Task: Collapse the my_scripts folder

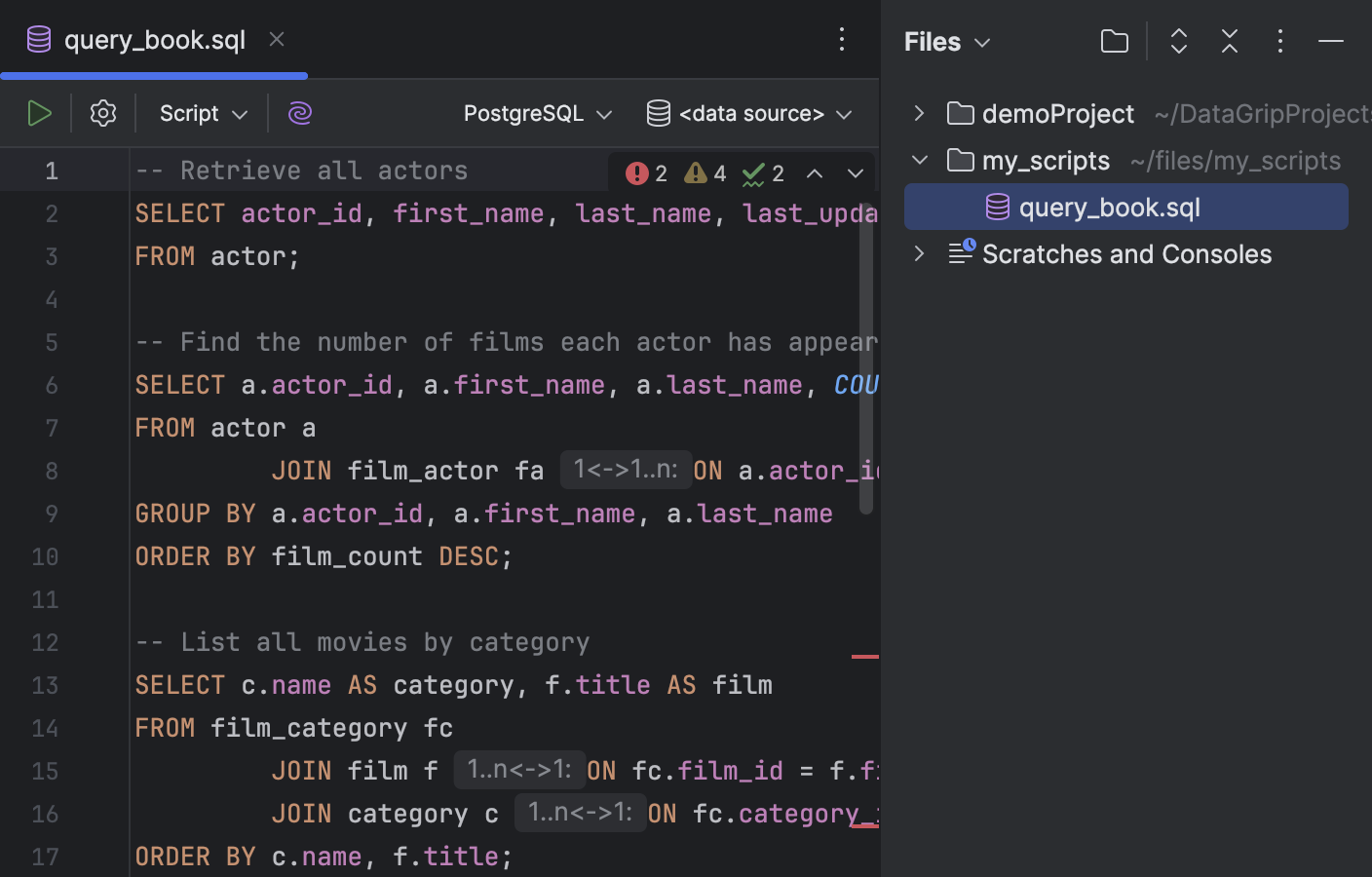Action: pos(917,160)
